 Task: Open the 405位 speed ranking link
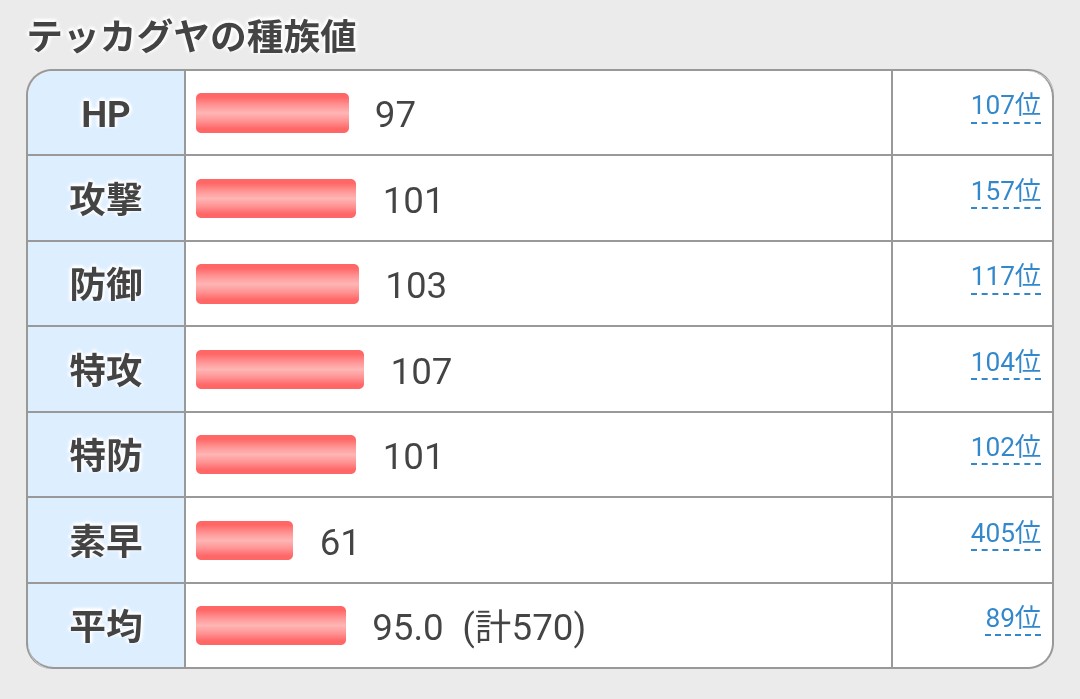pyautogui.click(x=1005, y=533)
